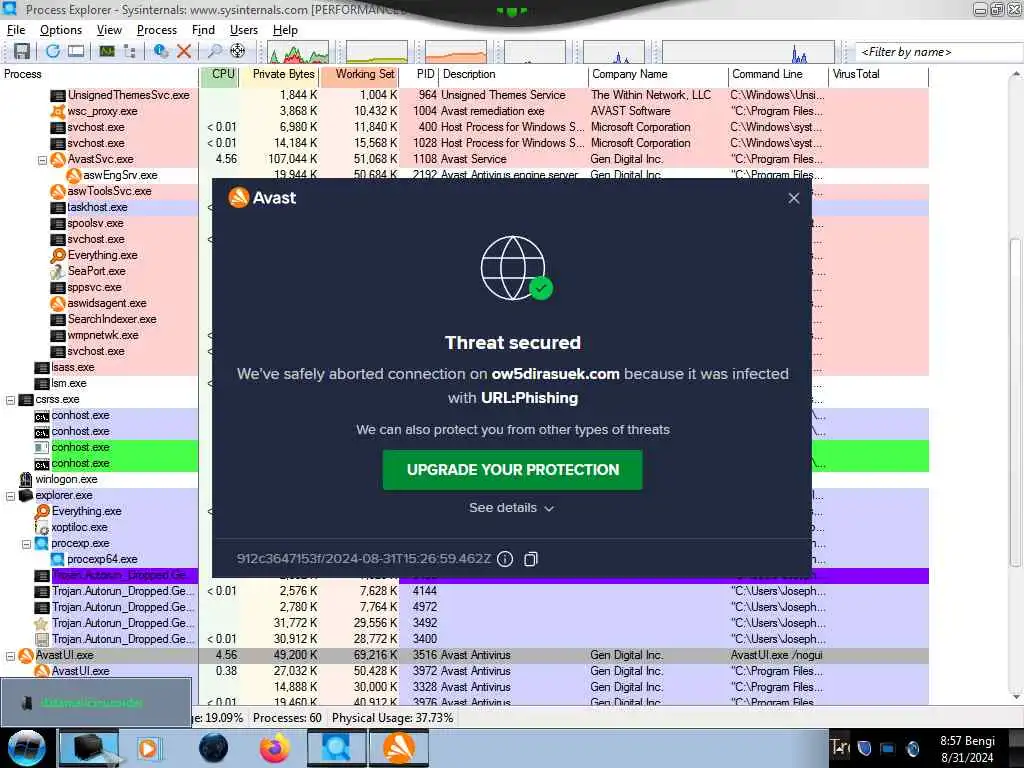Collapse the explorer.exe tree node

click(10, 496)
